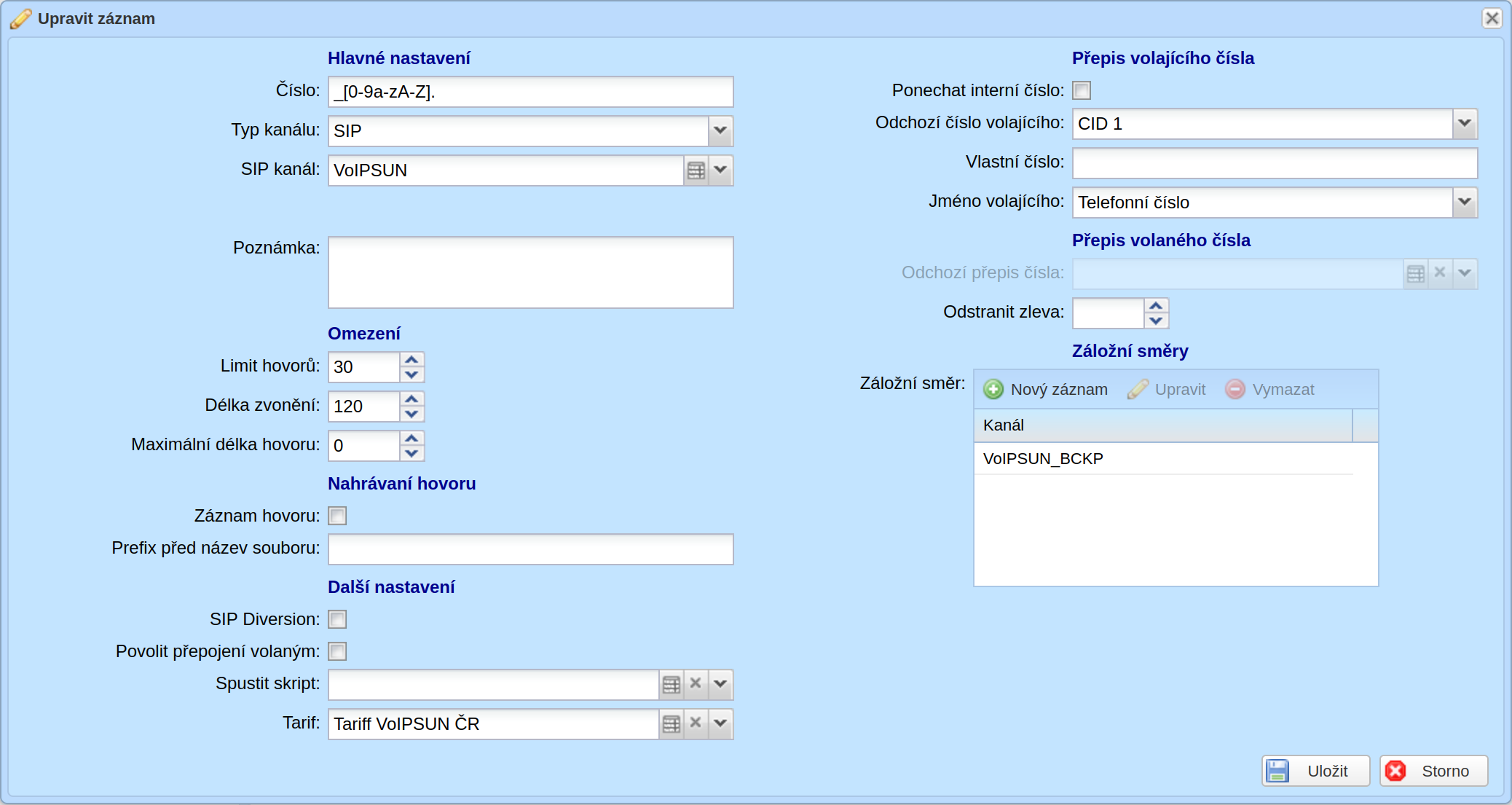Enable Záznam hovoru checkbox
This screenshot has width=1512, height=805.
(x=337, y=516)
